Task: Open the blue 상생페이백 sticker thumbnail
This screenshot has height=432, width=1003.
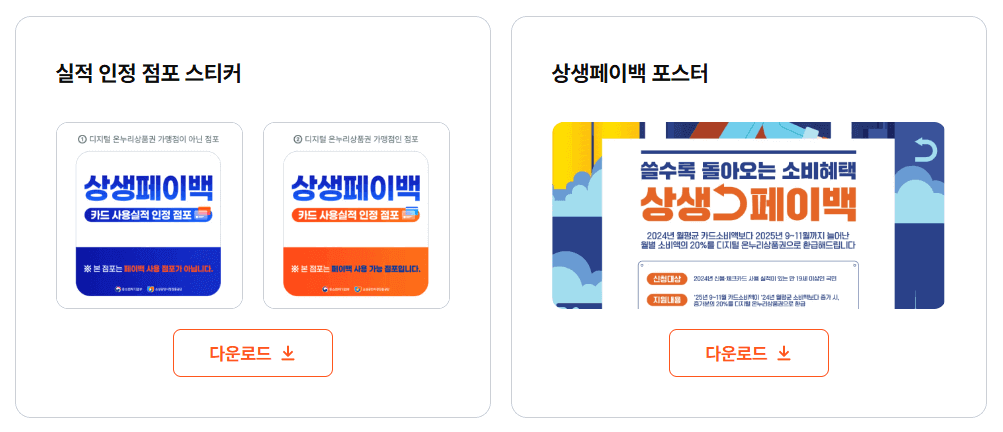Action: (x=148, y=223)
